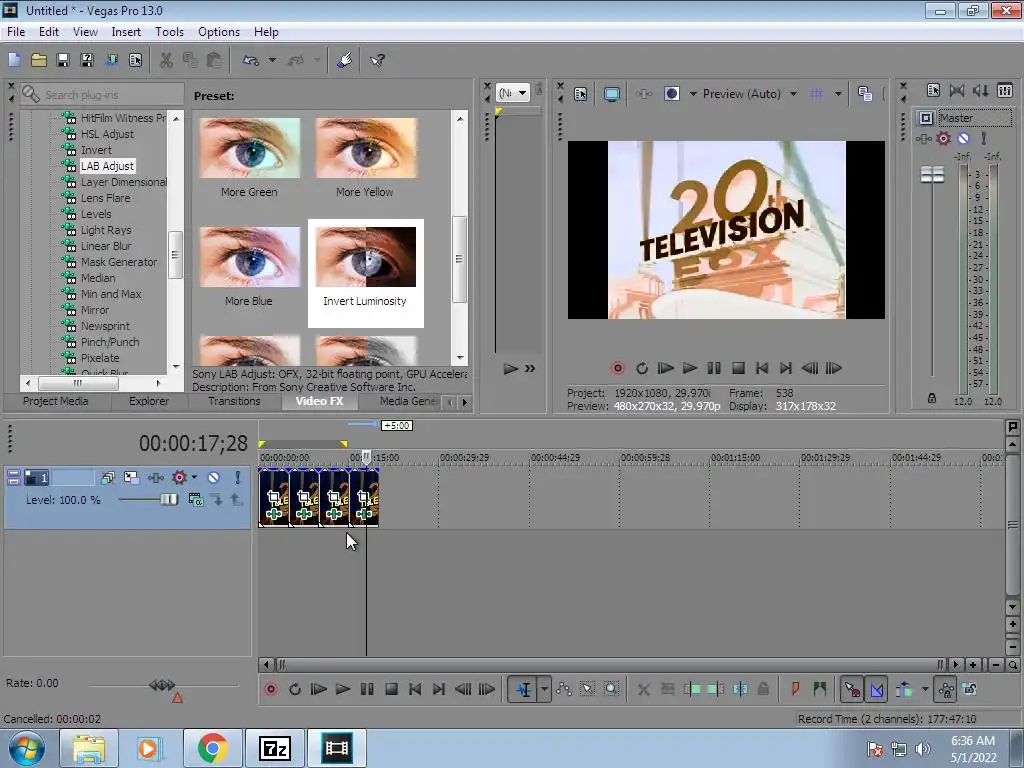This screenshot has width=1024, height=768.
Task: Open the Insert menu
Action: click(x=126, y=32)
